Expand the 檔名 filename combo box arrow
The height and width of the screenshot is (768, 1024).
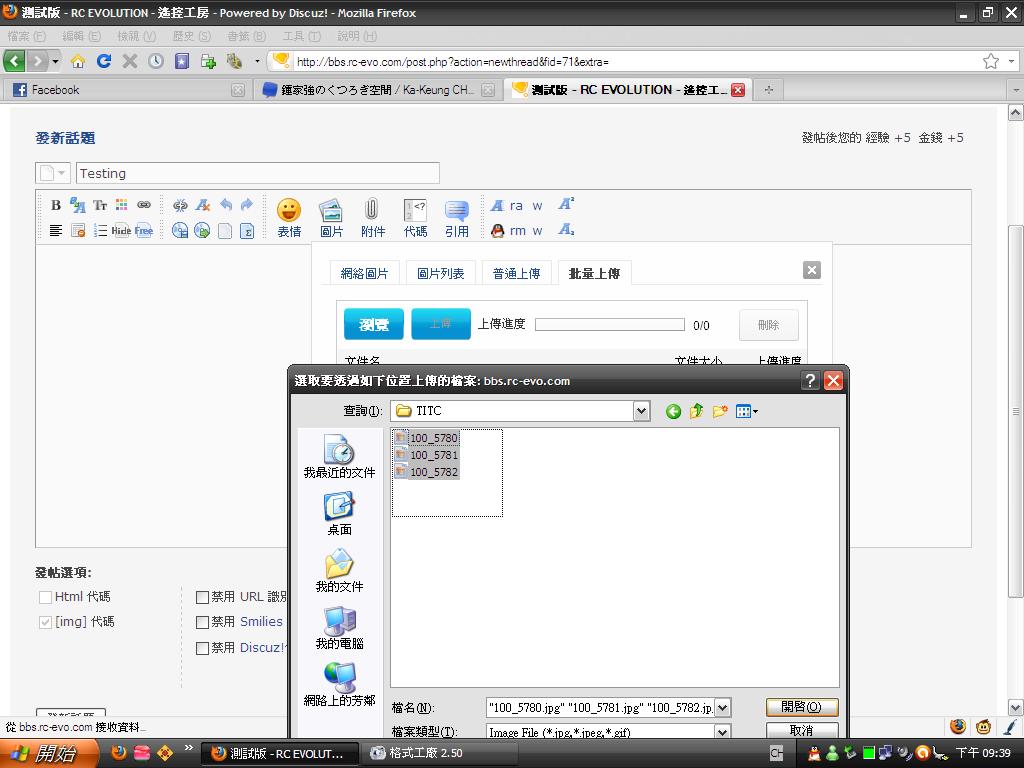click(x=723, y=708)
